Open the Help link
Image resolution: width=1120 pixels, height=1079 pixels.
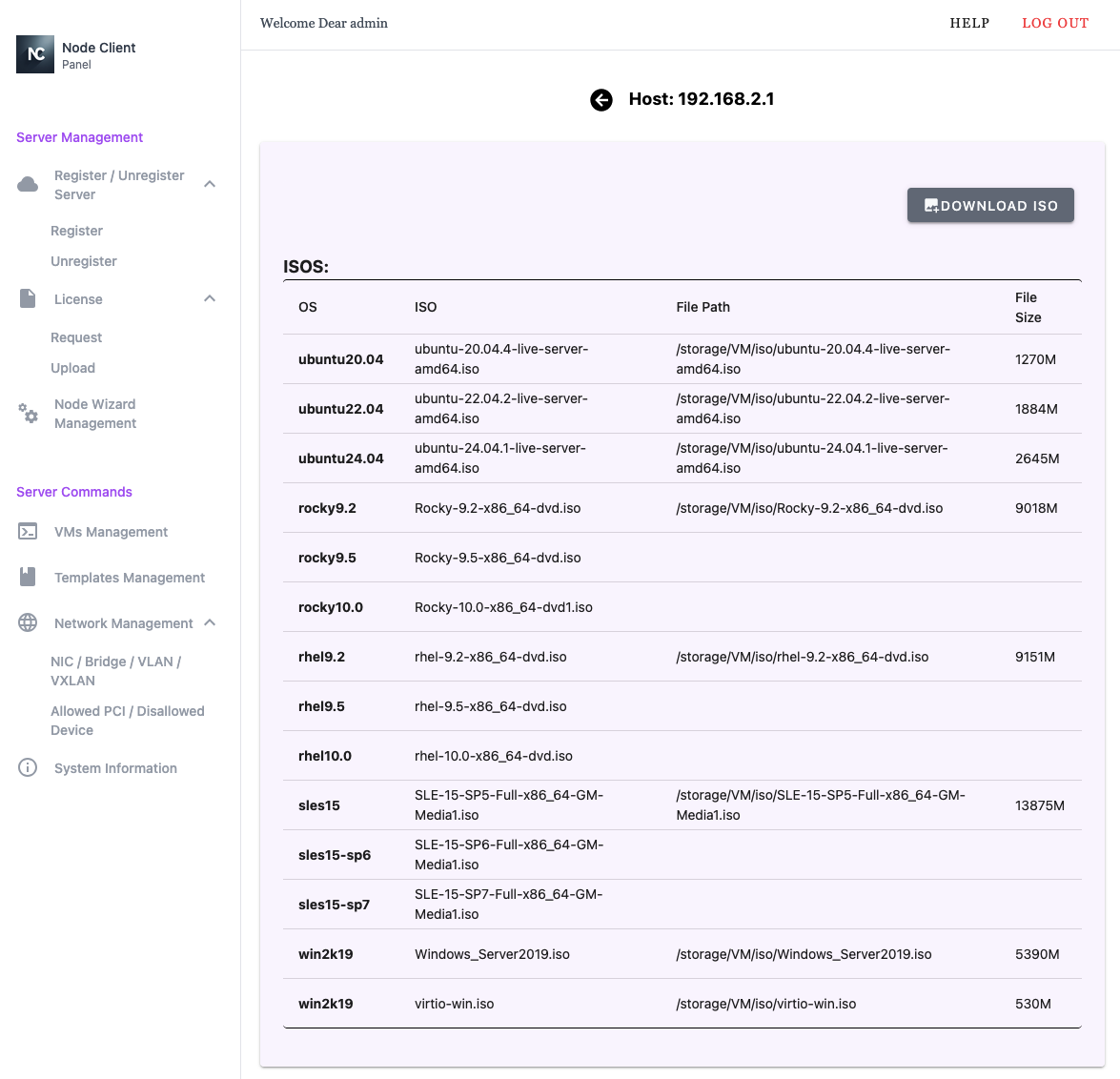pyautogui.click(x=969, y=23)
